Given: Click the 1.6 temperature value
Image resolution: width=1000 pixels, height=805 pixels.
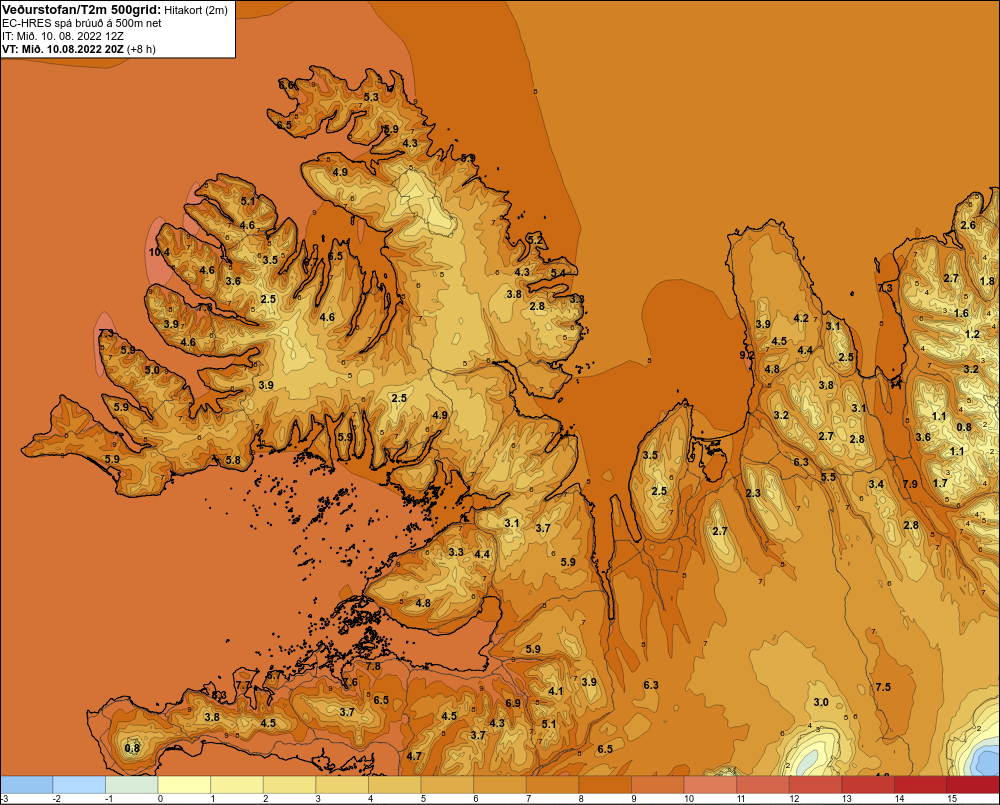Looking at the screenshot, I should (x=962, y=313).
